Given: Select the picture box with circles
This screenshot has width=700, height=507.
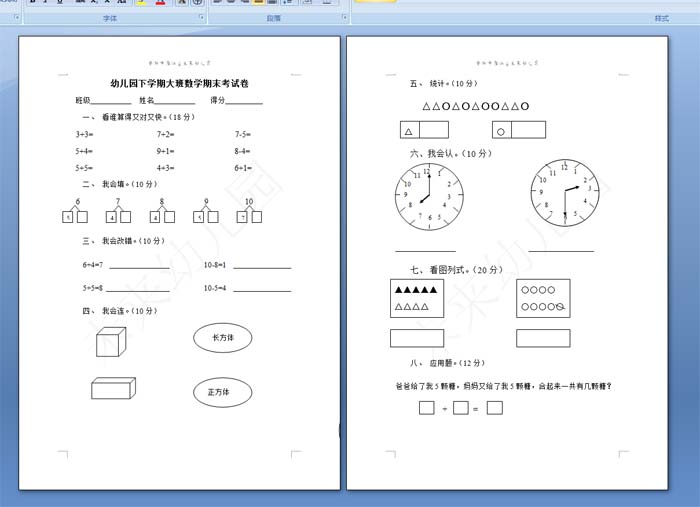Looking at the screenshot, I should (x=543, y=299).
